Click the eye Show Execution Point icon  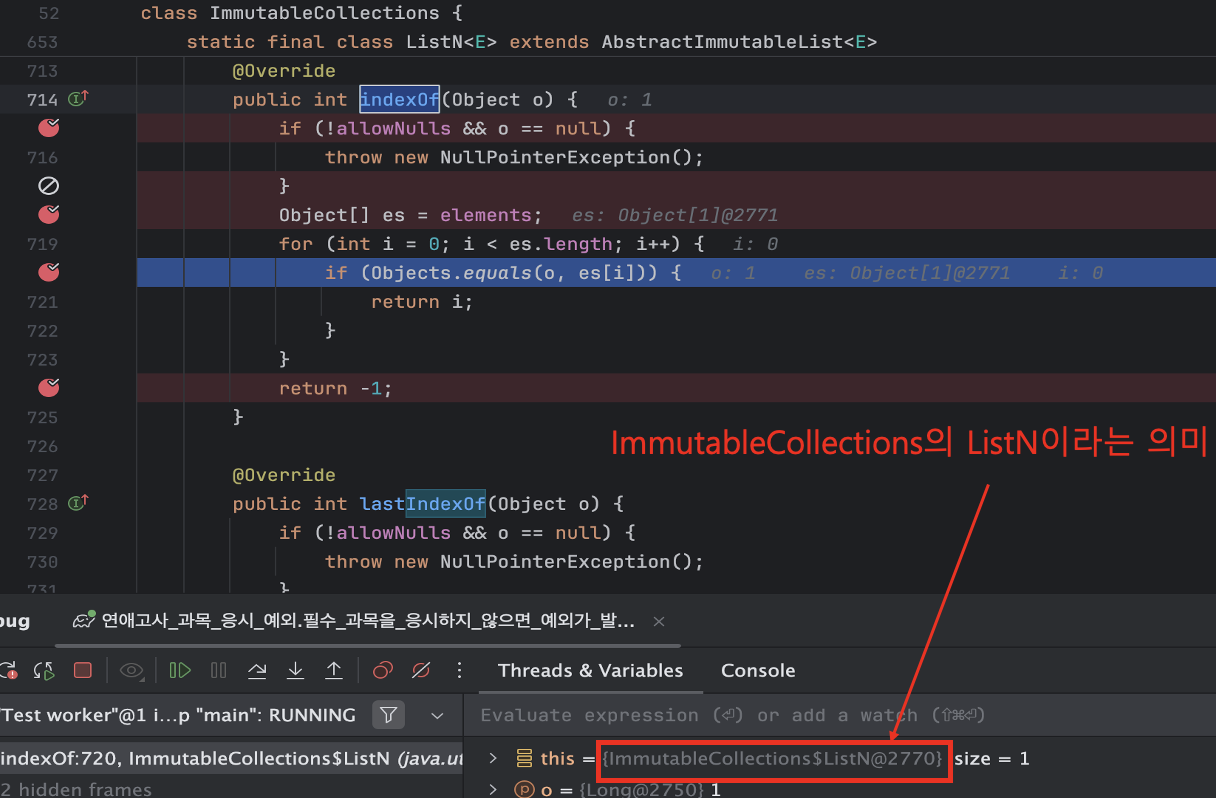131,670
